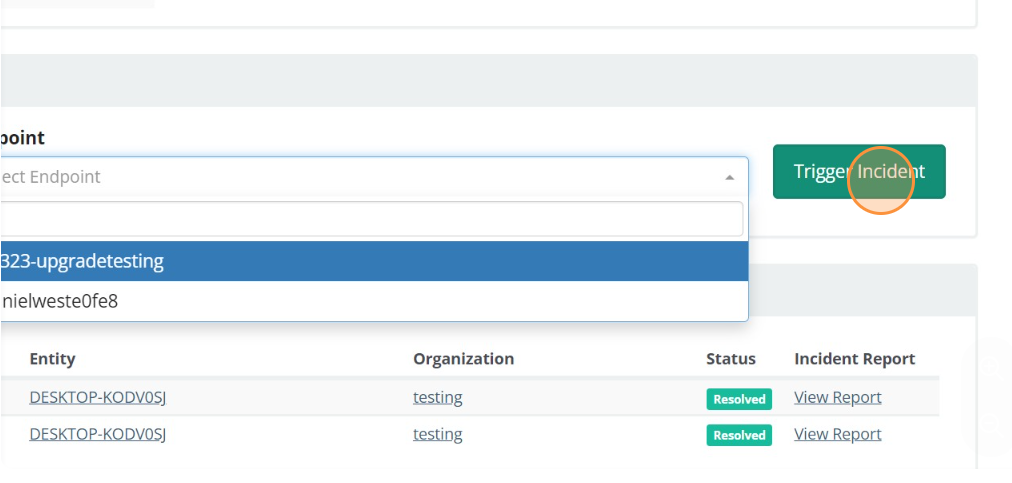Click the Trigger Incident button
Screen dimensions: 1012x483
[858, 171]
